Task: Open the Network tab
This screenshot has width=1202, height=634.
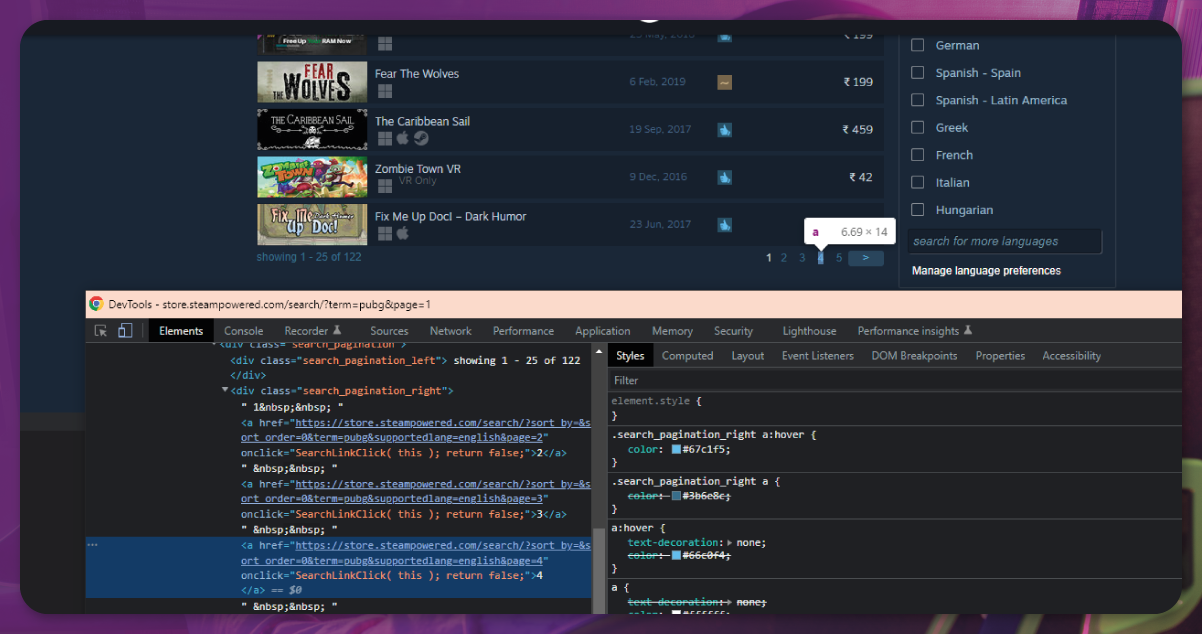Action: tap(451, 331)
